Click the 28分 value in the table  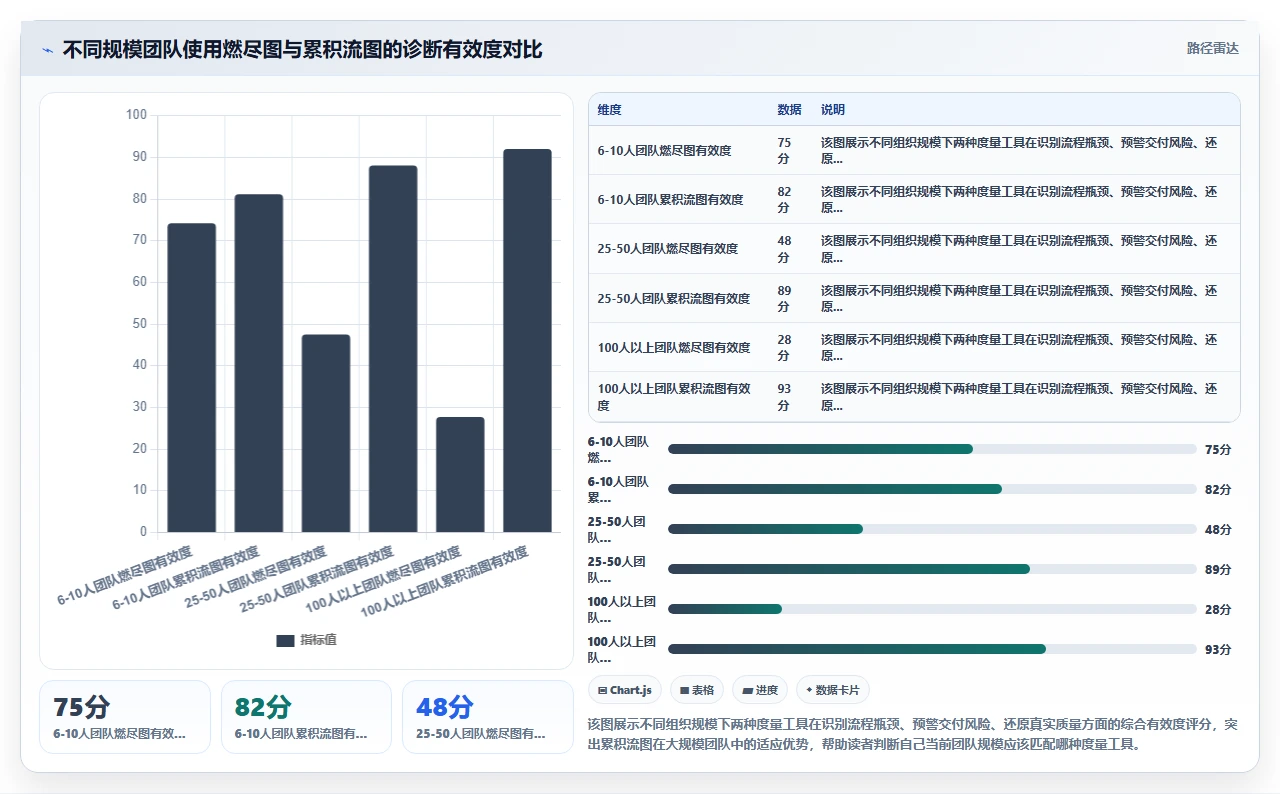[784, 348]
